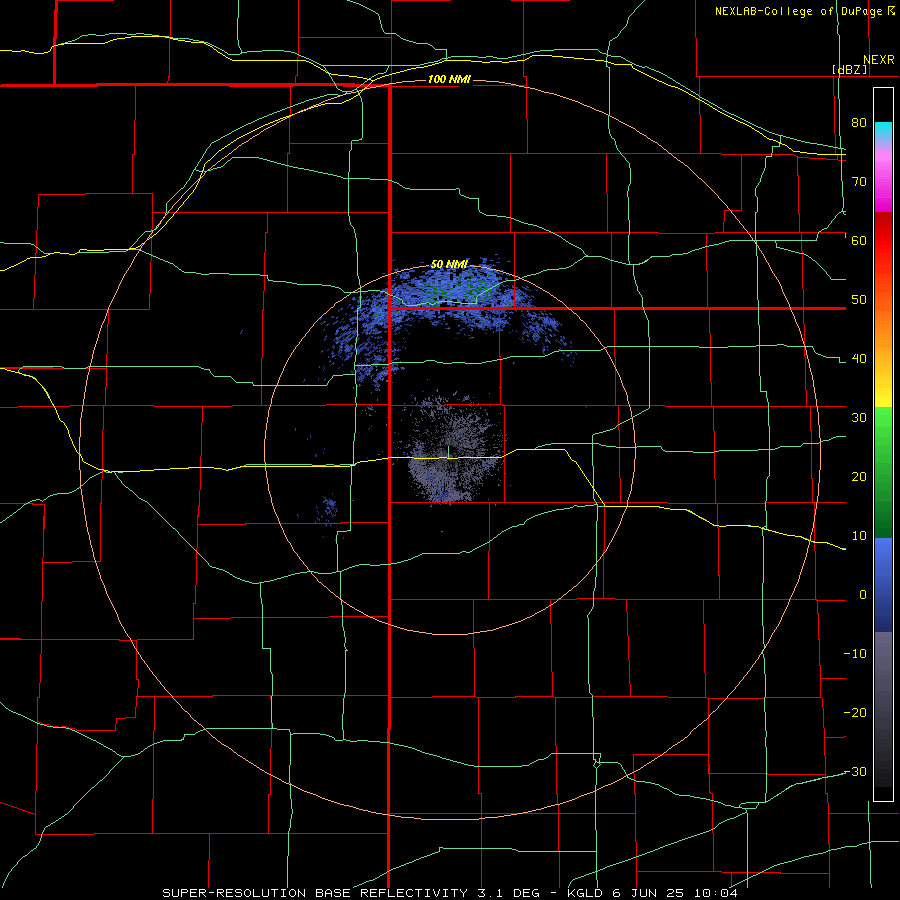Image resolution: width=900 pixels, height=900 pixels.
Task: Click the 20 value on the dBZ scale
Action: (859, 476)
